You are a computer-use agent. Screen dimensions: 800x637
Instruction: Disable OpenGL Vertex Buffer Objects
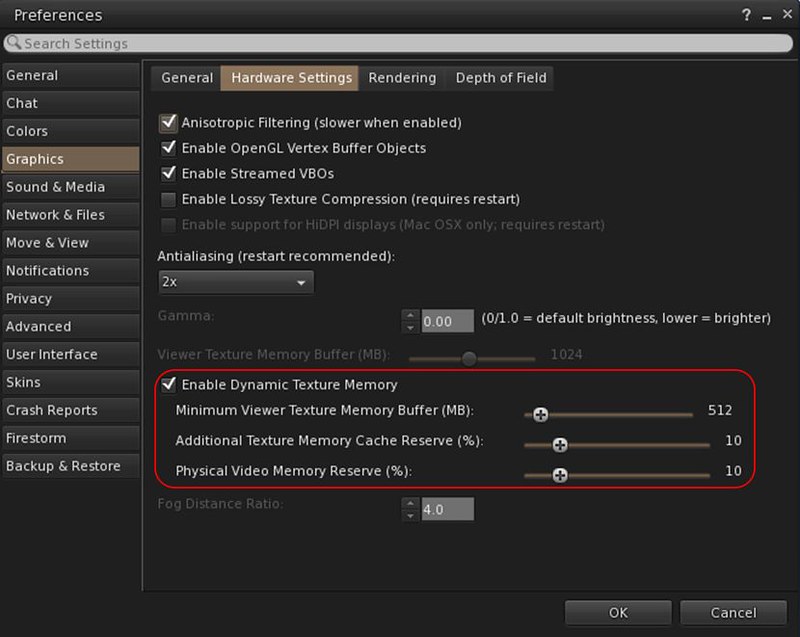pyautogui.click(x=168, y=148)
